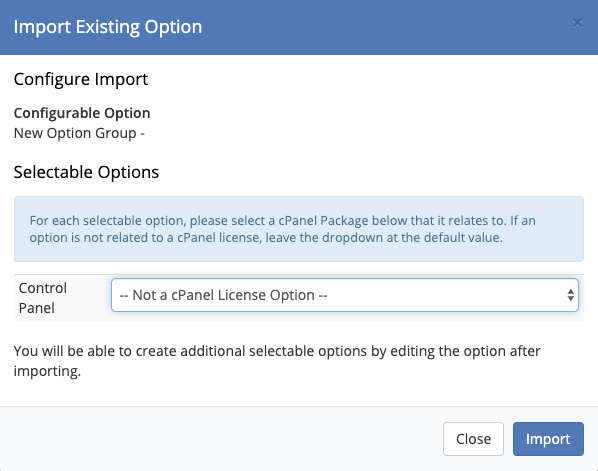598x471 pixels.
Task: Select the '-- Not a cPanel License Option --' text
Action: 223,295
